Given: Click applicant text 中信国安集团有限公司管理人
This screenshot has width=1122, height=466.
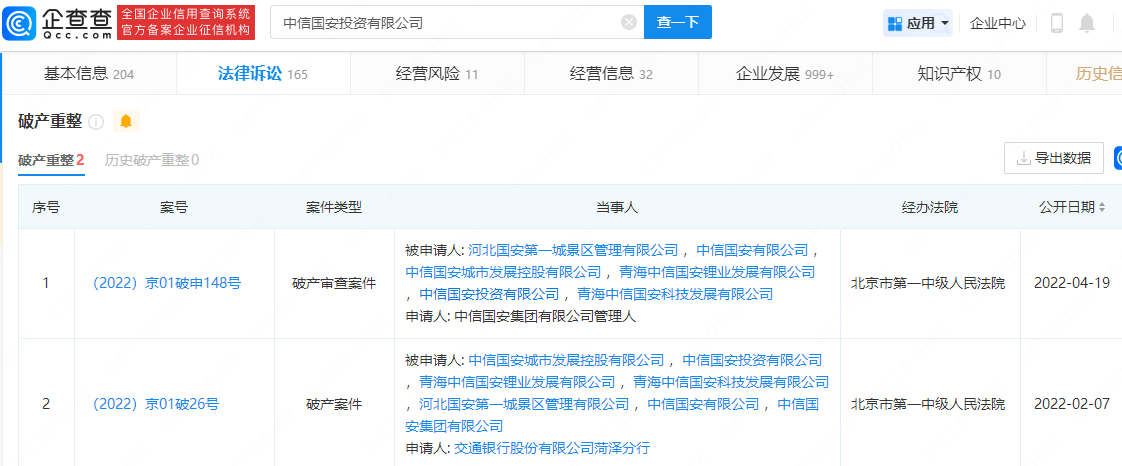Looking at the screenshot, I should click(545, 316).
